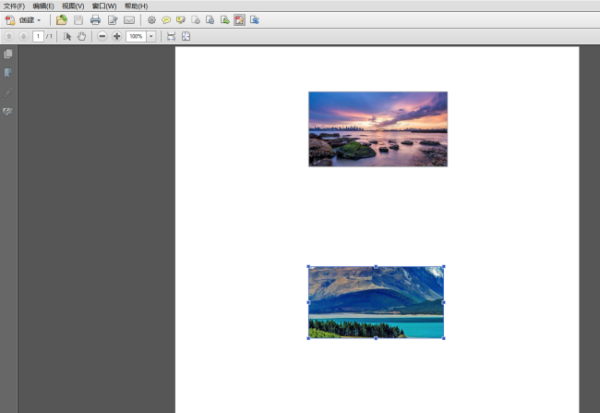Zoom out with the minus button
Screen dimensions: 600x413
[102, 36]
